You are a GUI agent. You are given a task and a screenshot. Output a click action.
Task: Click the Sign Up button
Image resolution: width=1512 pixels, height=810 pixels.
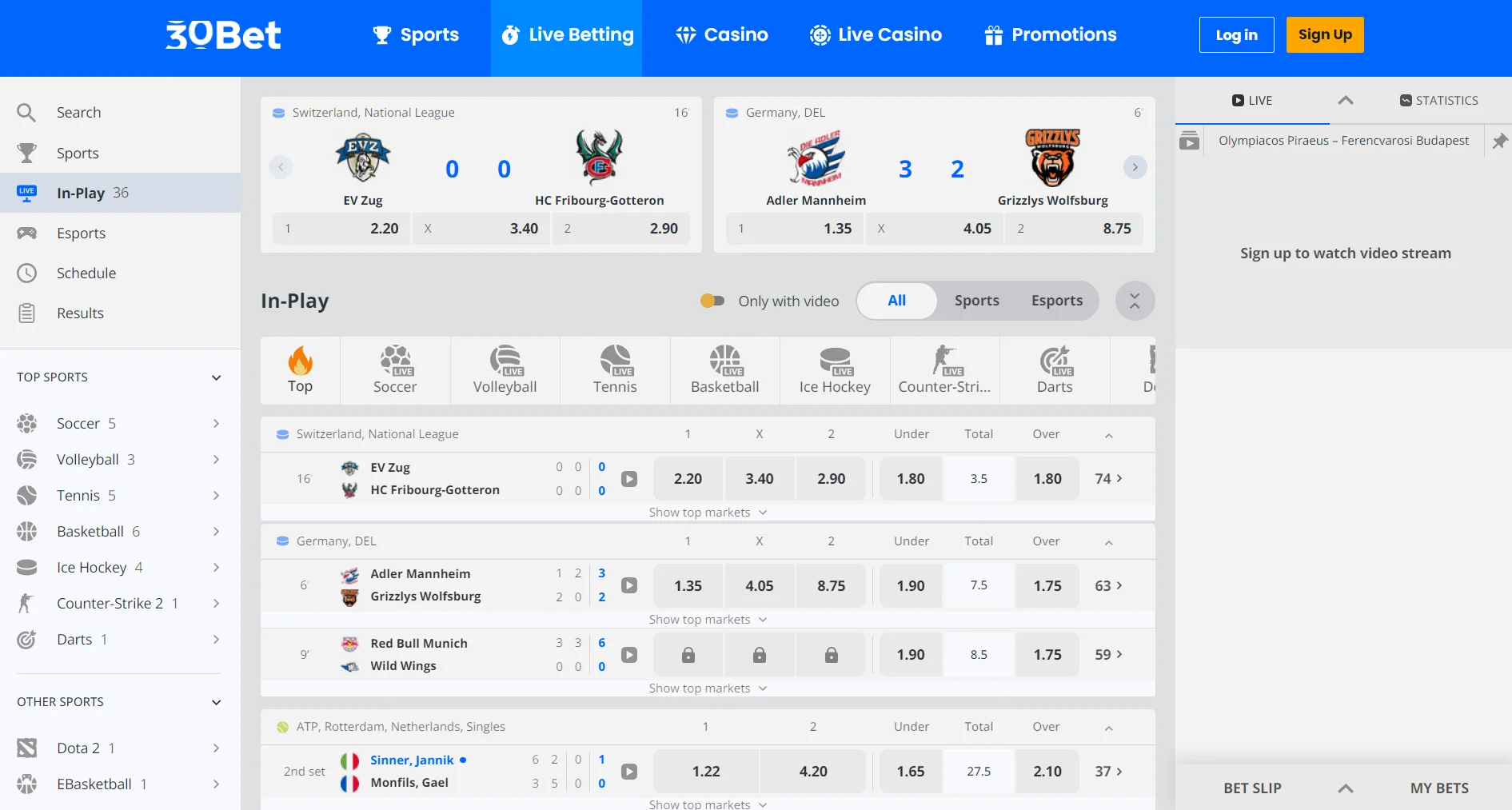(x=1325, y=35)
